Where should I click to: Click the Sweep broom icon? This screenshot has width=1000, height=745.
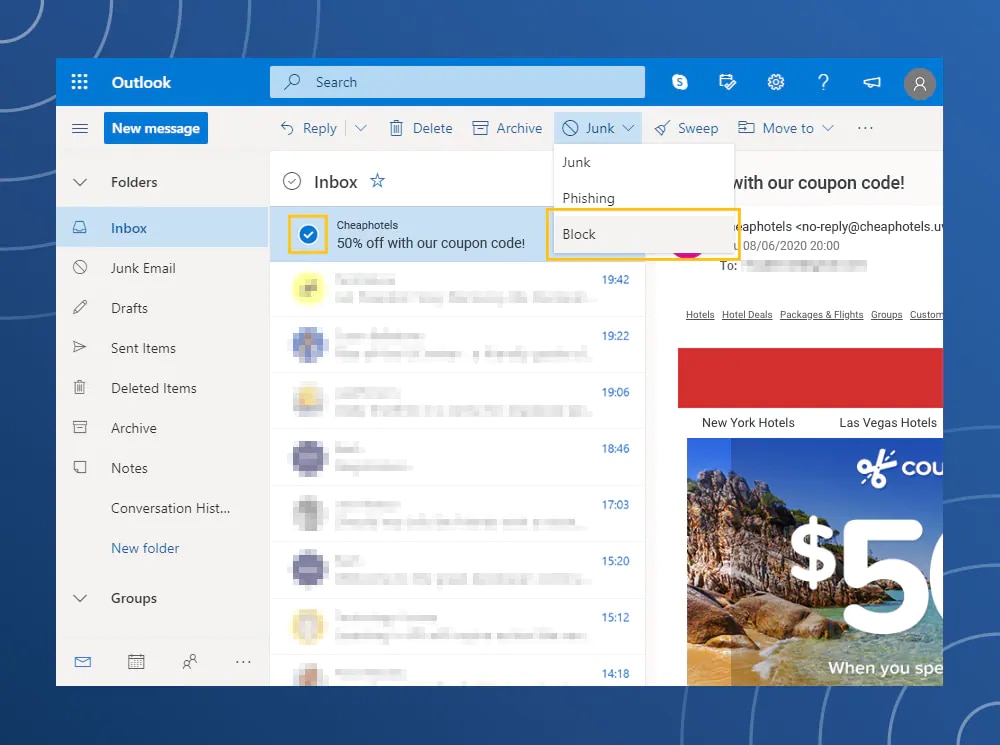[x=663, y=128]
